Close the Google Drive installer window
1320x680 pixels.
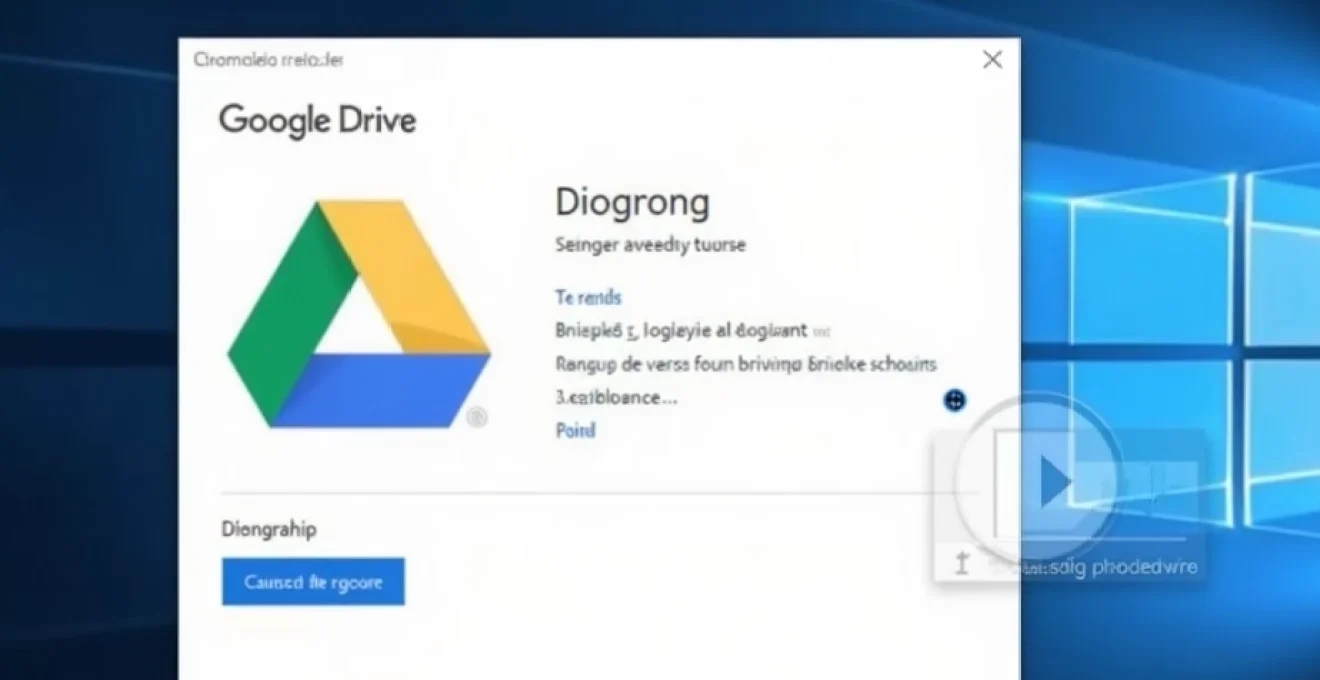(991, 59)
